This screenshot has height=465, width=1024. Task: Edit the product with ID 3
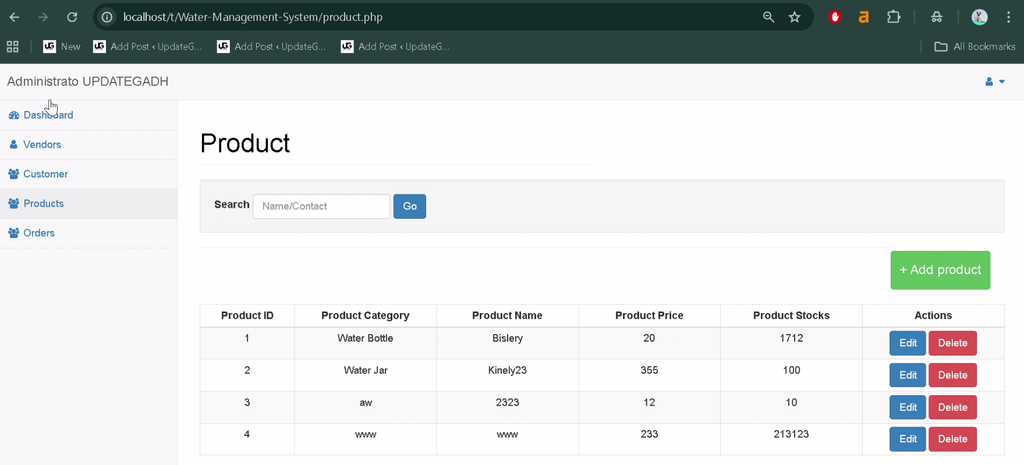(908, 407)
